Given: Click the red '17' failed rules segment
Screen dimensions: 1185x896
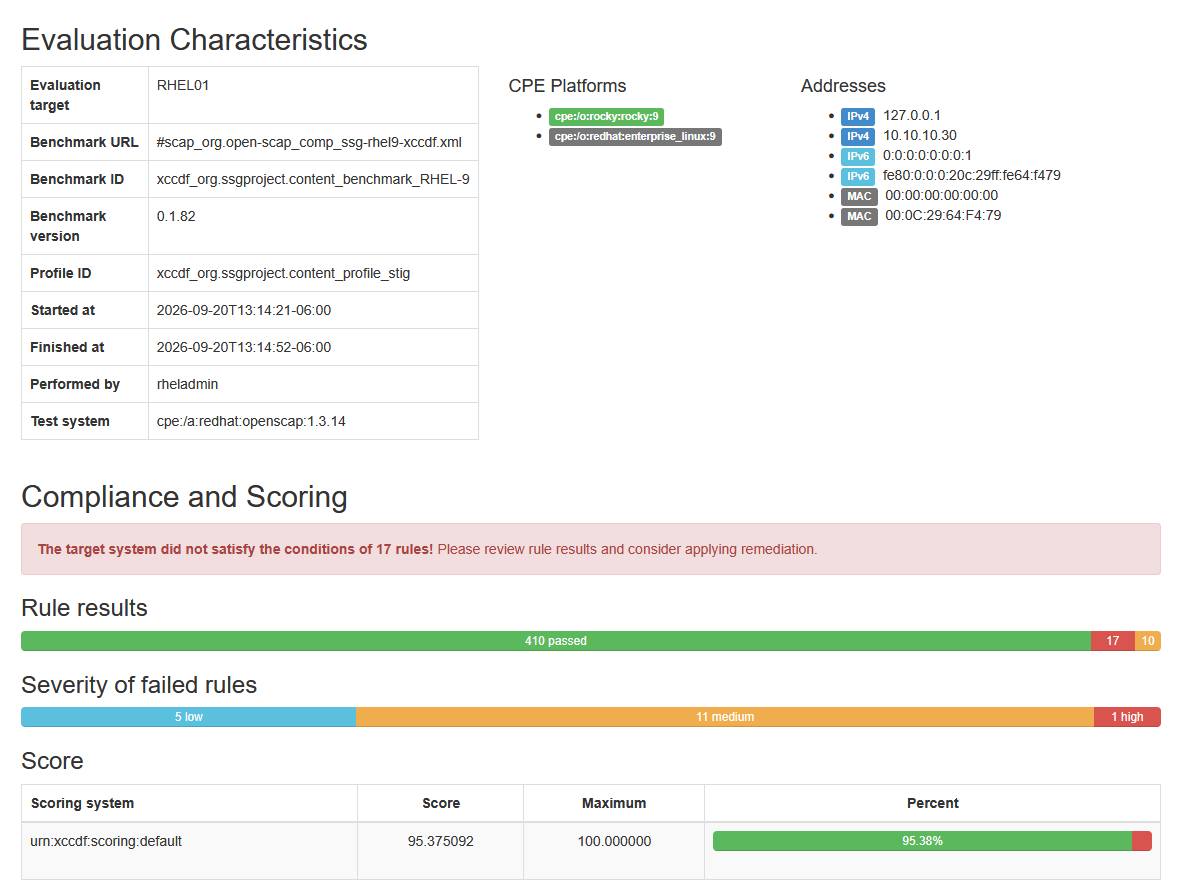Looking at the screenshot, I should [1112, 641].
